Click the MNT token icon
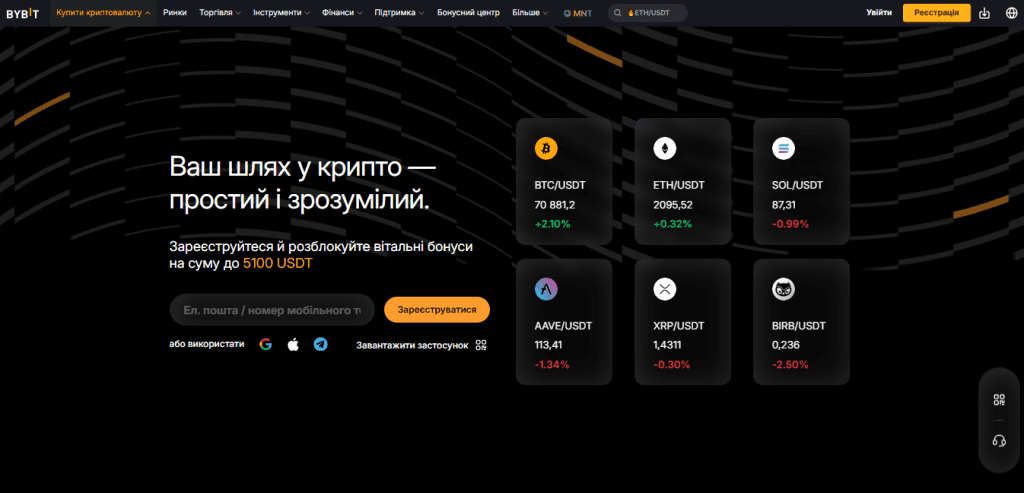 [566, 13]
